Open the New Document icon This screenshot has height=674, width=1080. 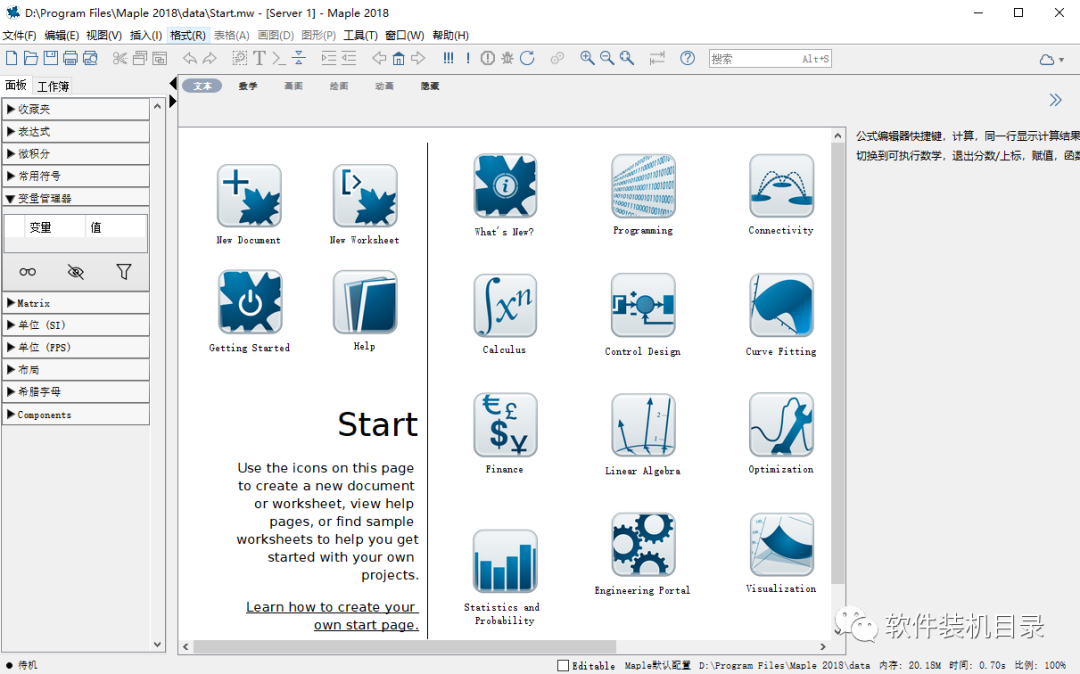click(x=249, y=196)
